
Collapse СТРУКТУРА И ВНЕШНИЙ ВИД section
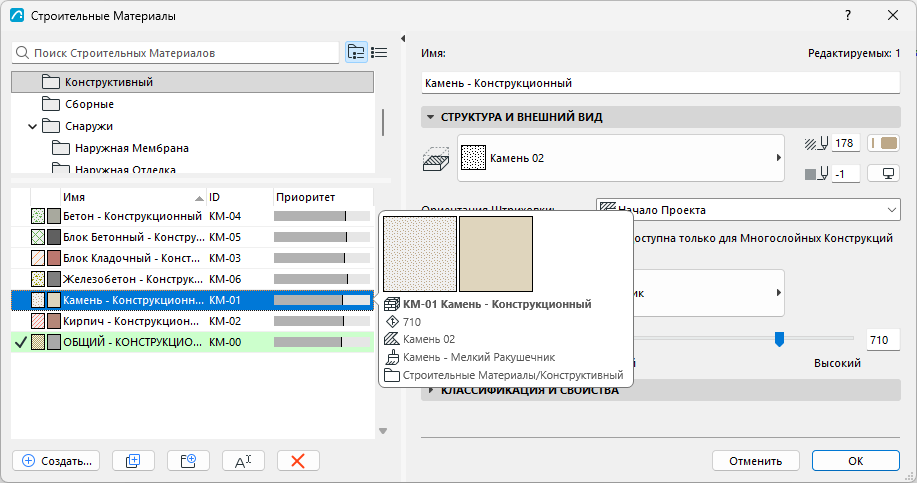pyautogui.click(x=430, y=117)
